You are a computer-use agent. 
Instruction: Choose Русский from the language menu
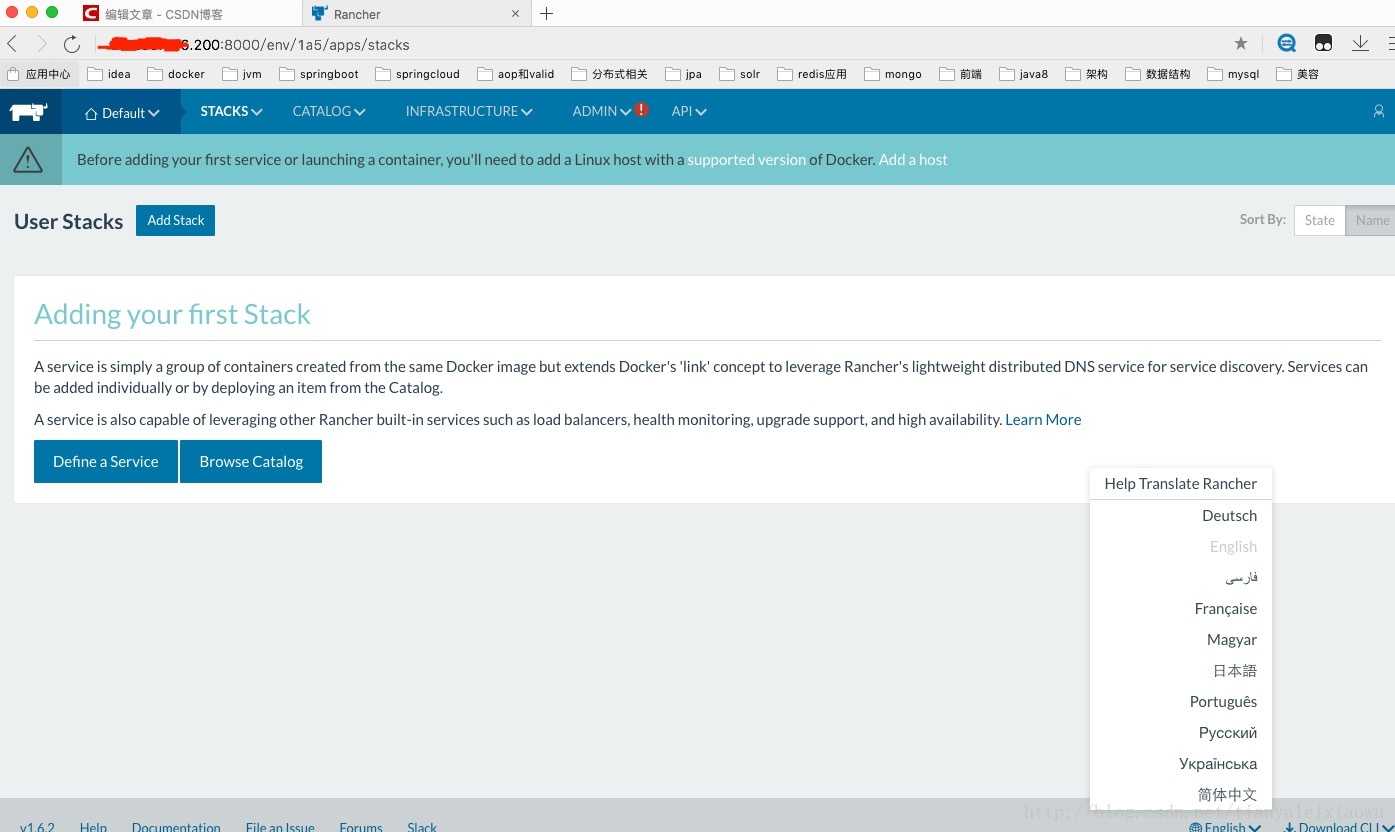[1181, 732]
